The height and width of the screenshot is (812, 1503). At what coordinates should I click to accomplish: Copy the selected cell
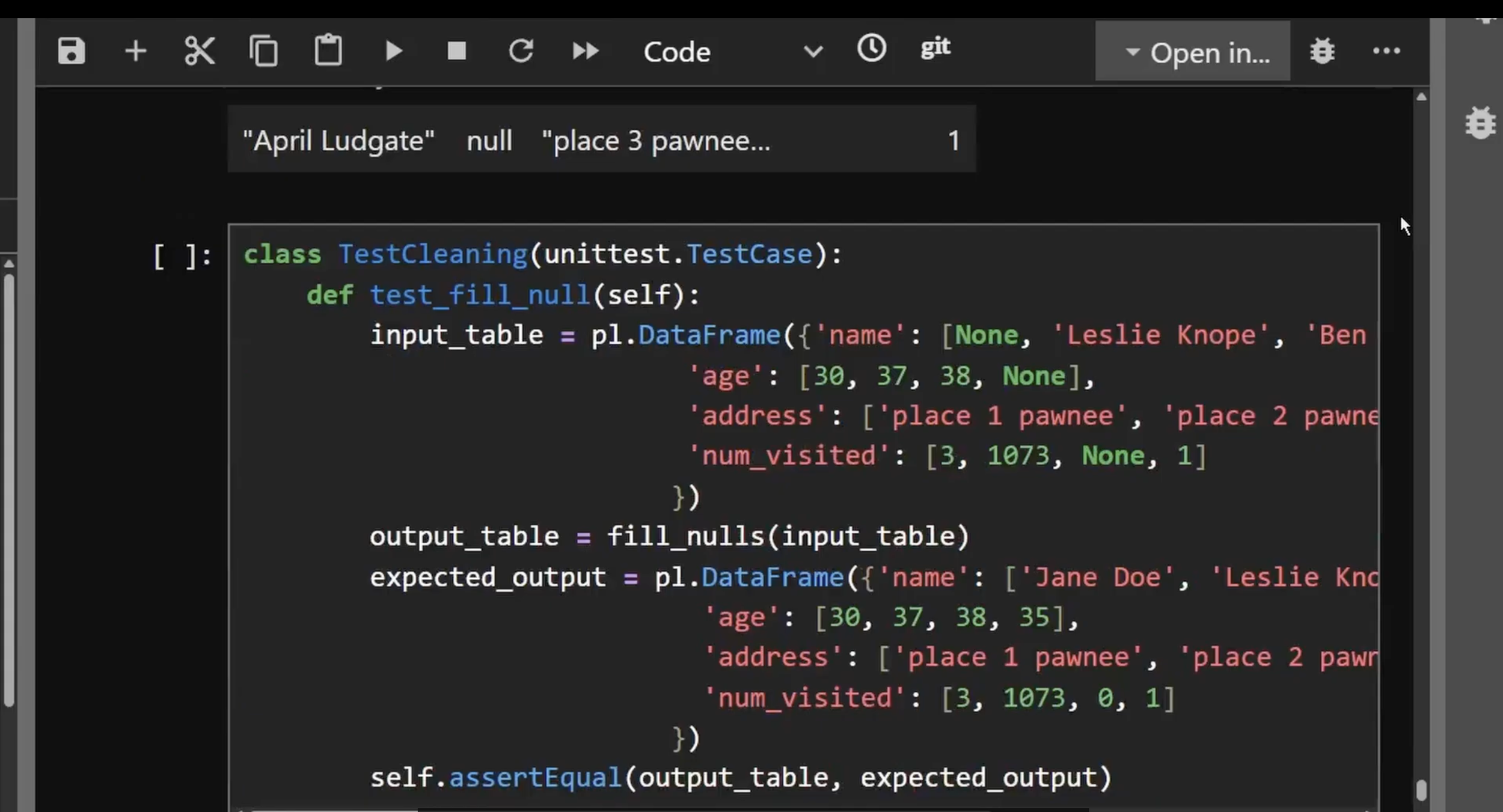pos(264,51)
